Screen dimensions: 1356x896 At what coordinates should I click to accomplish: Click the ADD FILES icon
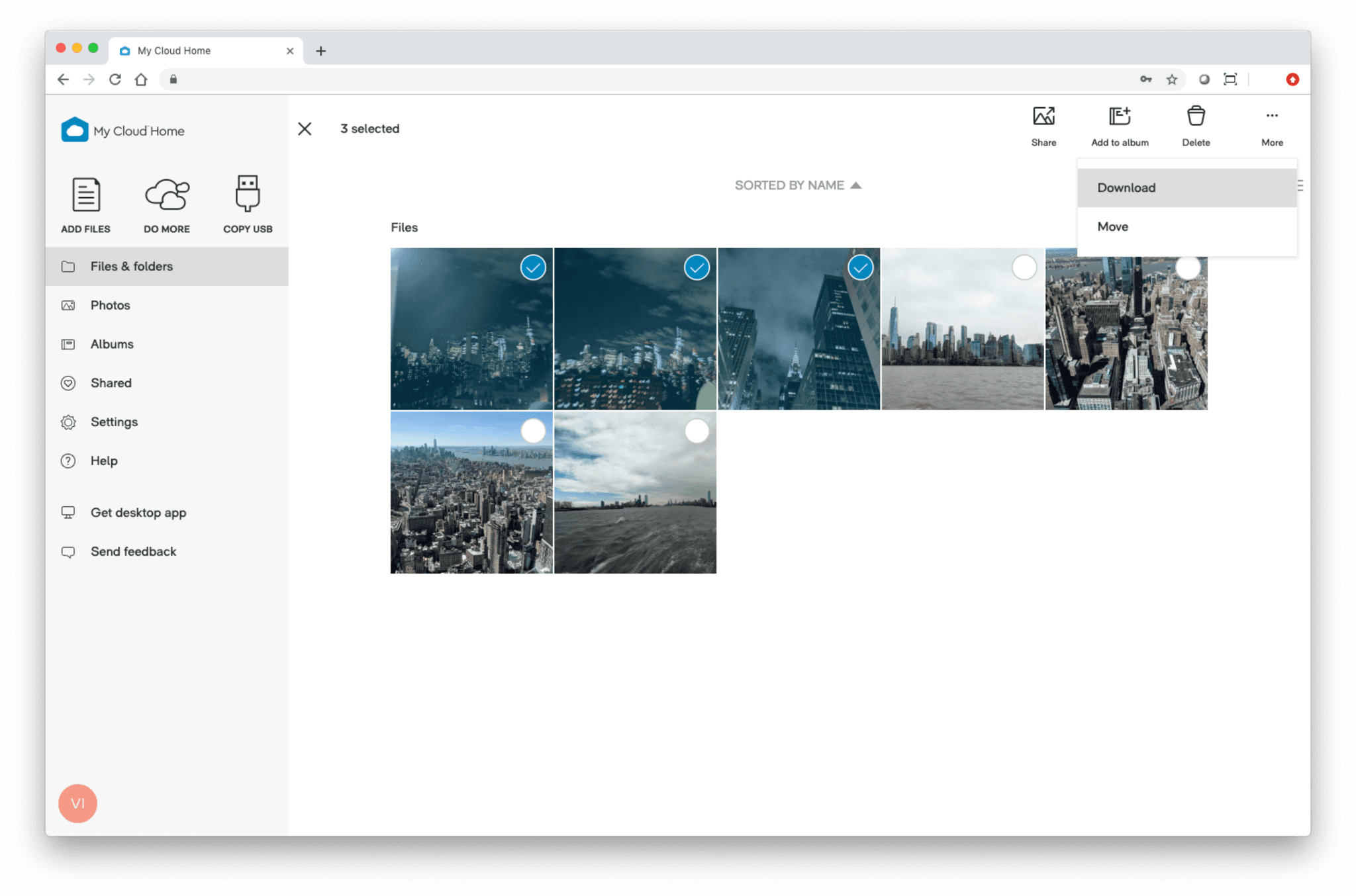[85, 204]
